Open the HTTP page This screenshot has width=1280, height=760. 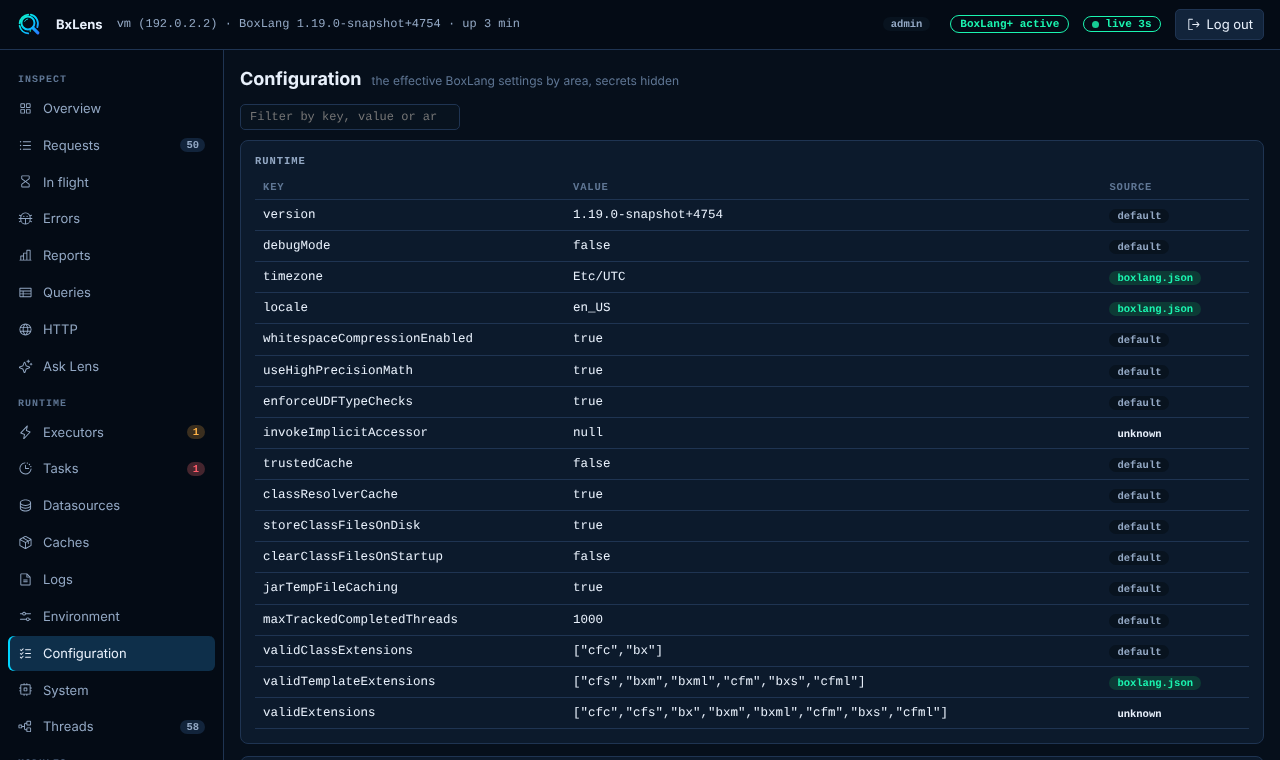coord(111,329)
